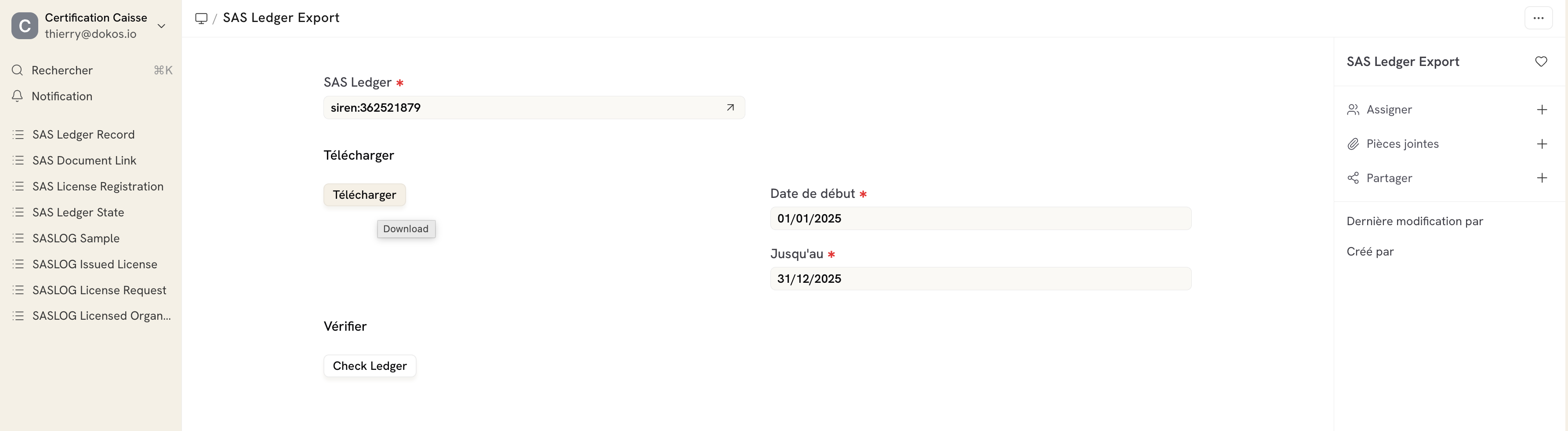Share the document via Partager plus

[1542, 178]
